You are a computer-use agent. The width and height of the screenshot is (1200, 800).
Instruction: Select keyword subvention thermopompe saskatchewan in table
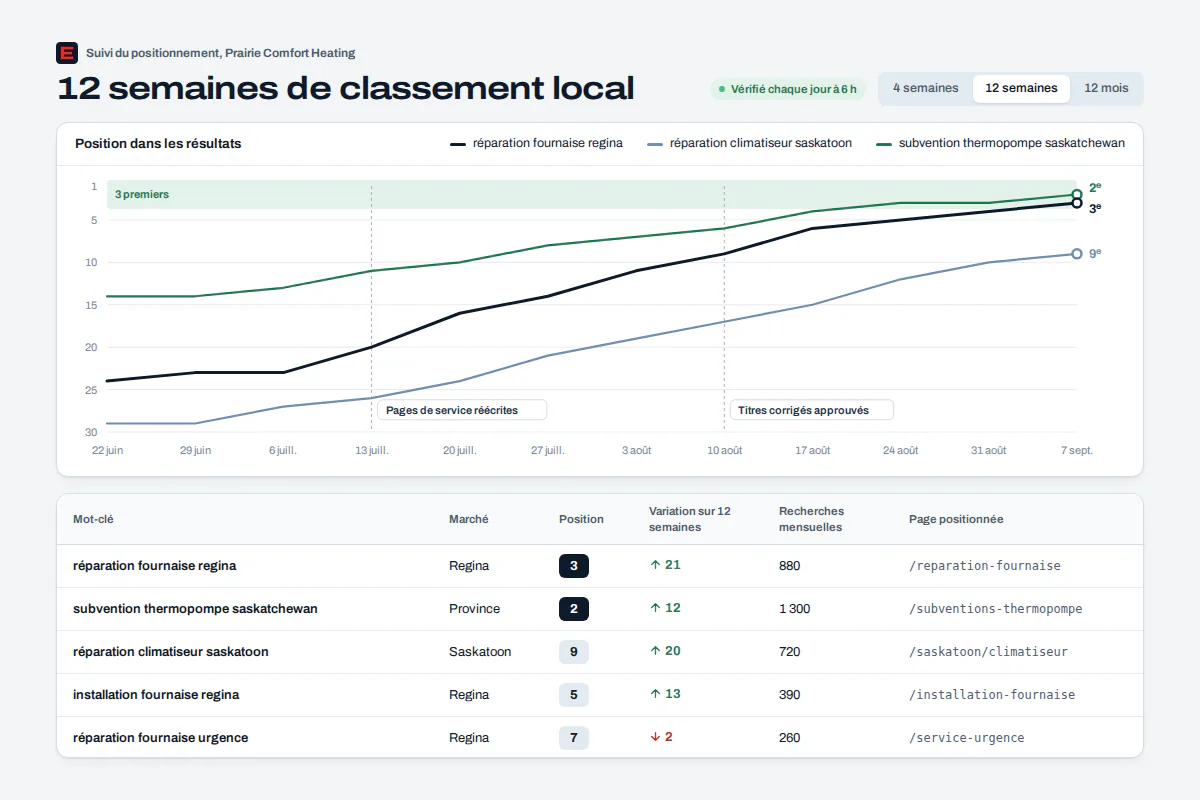click(x=195, y=609)
